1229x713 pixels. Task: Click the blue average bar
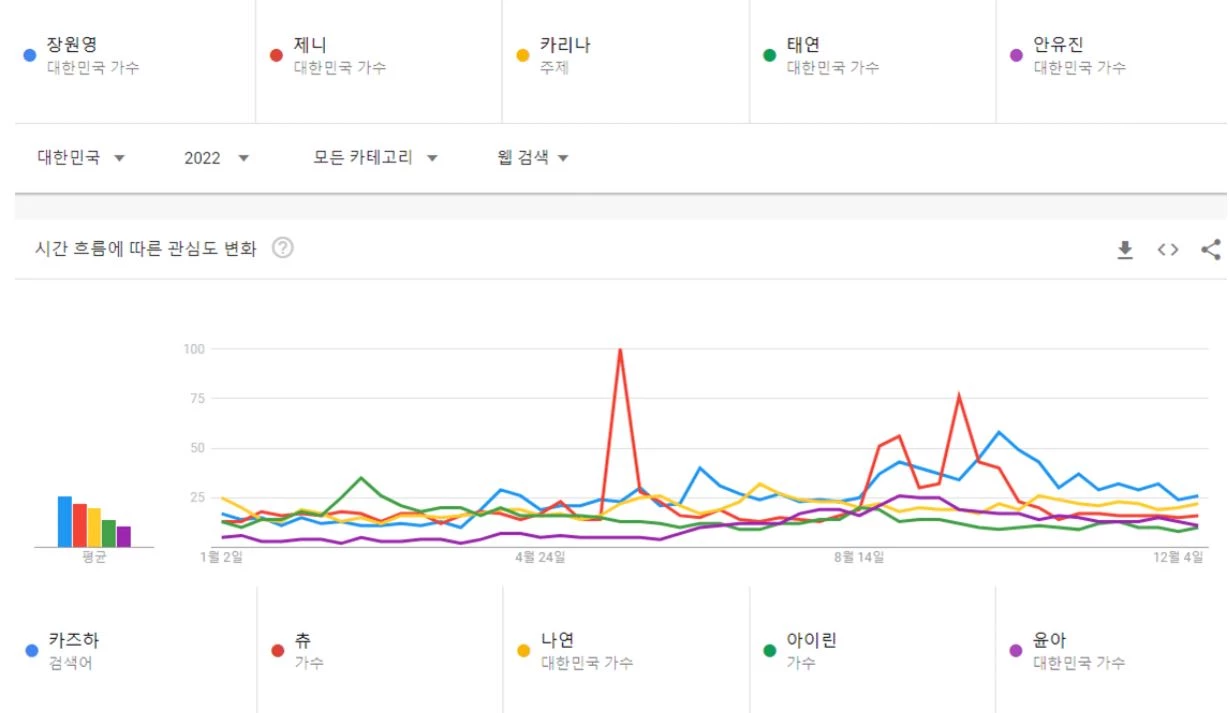65,521
